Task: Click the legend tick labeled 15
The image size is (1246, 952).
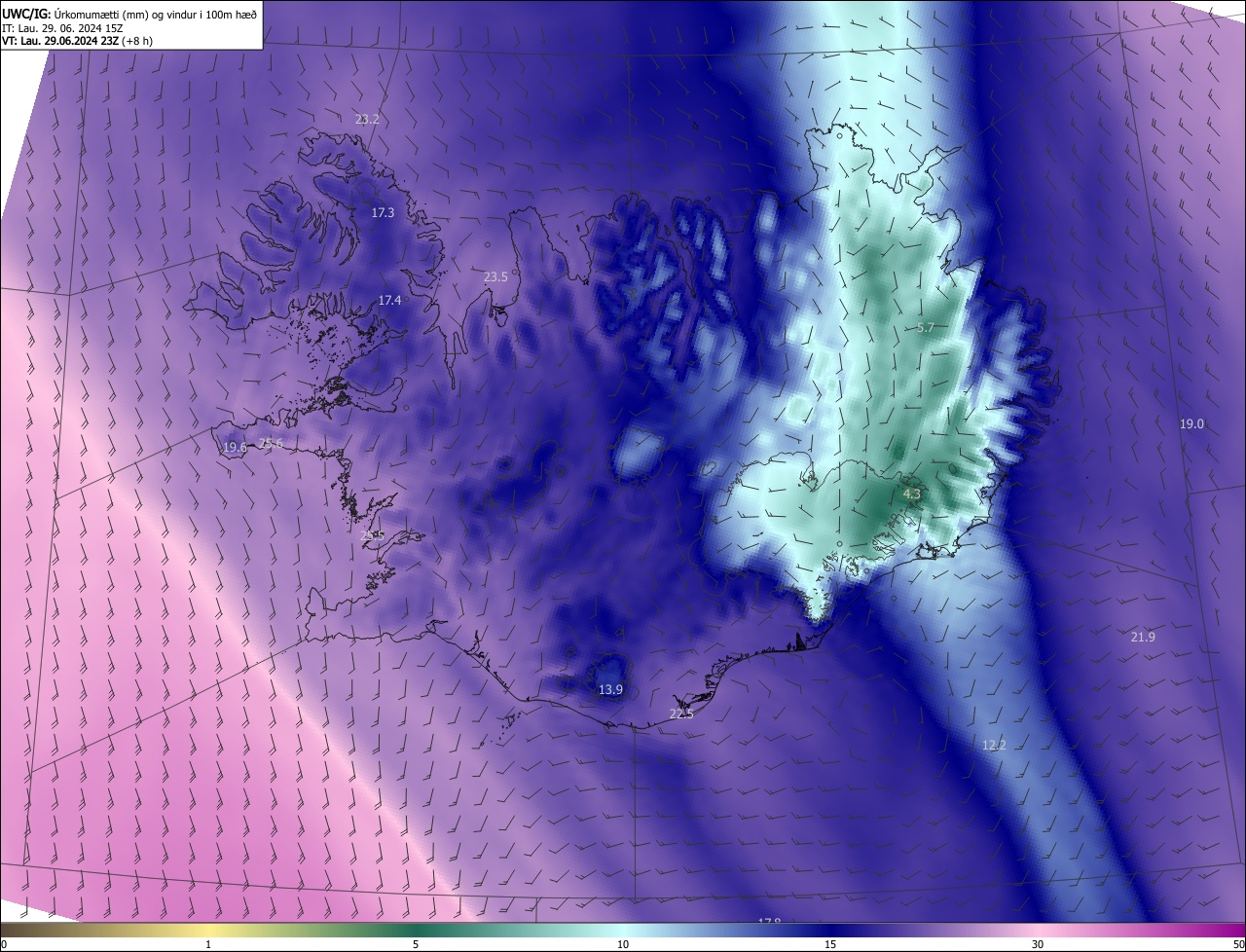Action: pos(830,945)
